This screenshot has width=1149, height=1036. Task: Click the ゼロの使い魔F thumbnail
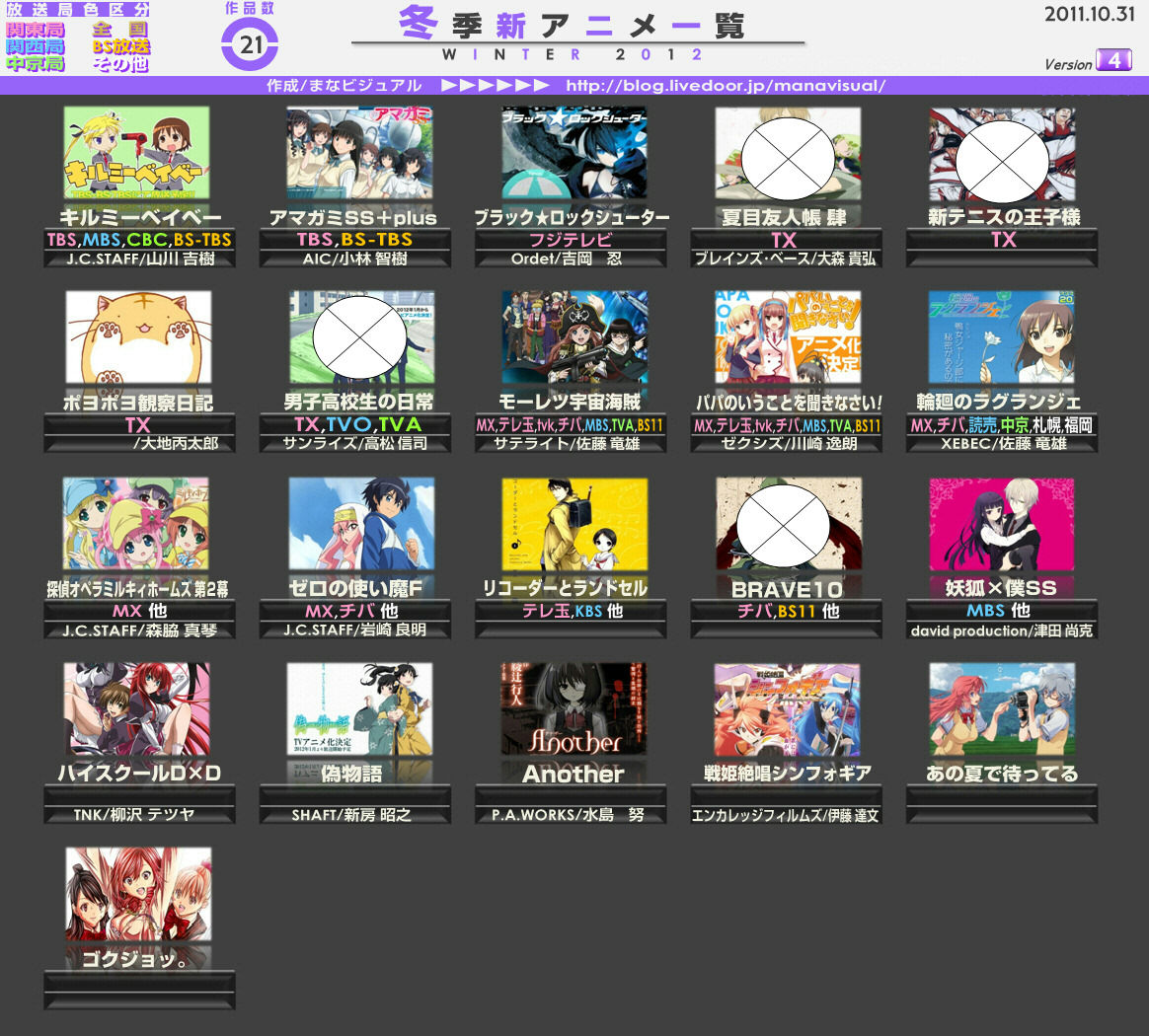(361, 523)
